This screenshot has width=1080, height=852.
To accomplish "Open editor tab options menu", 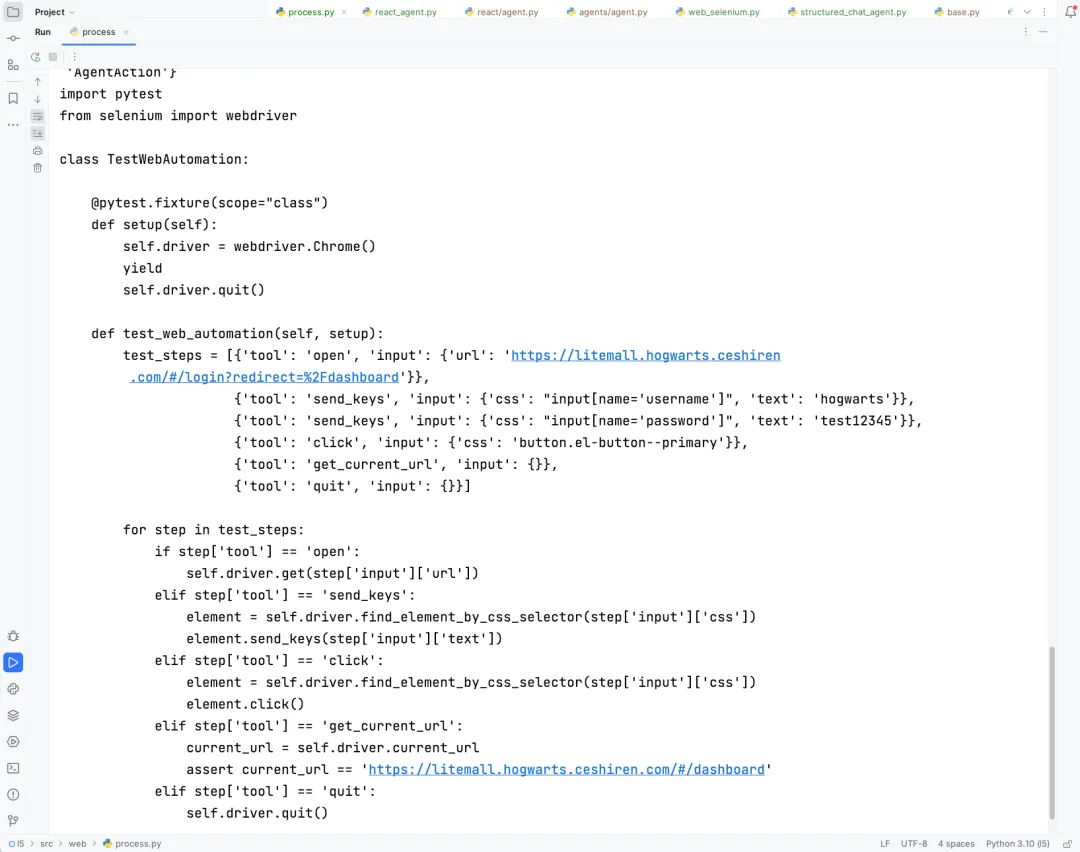I will coord(1044,12).
